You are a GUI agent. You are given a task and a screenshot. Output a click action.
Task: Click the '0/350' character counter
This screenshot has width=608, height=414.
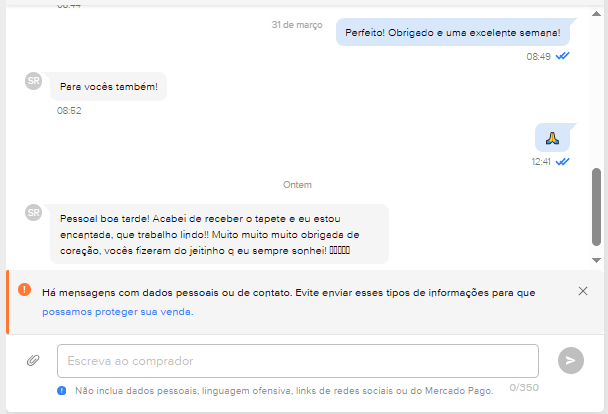(x=524, y=388)
